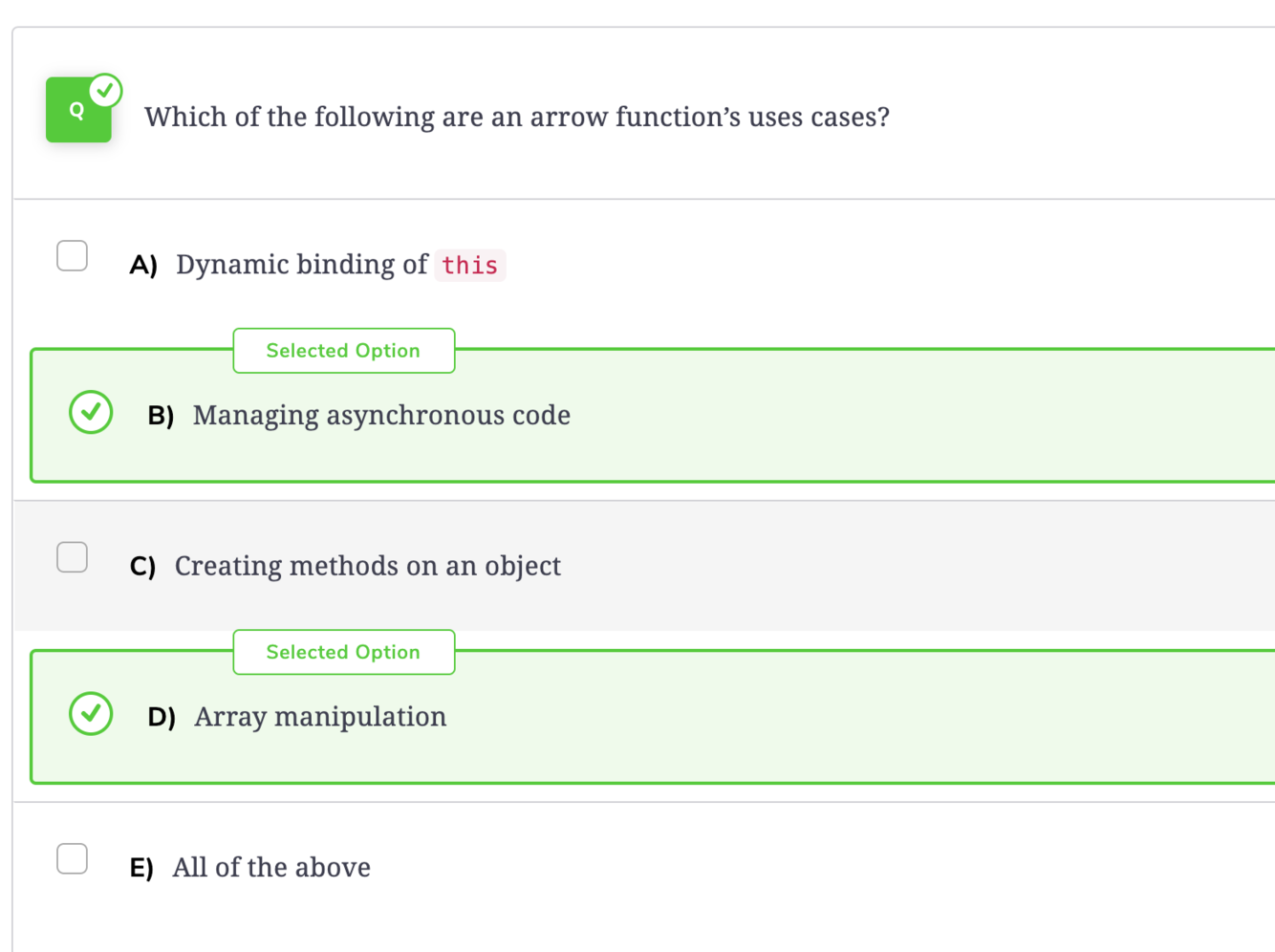Image resolution: width=1275 pixels, height=952 pixels.
Task: Click the "Selected Option" label above option D
Action: click(x=343, y=652)
